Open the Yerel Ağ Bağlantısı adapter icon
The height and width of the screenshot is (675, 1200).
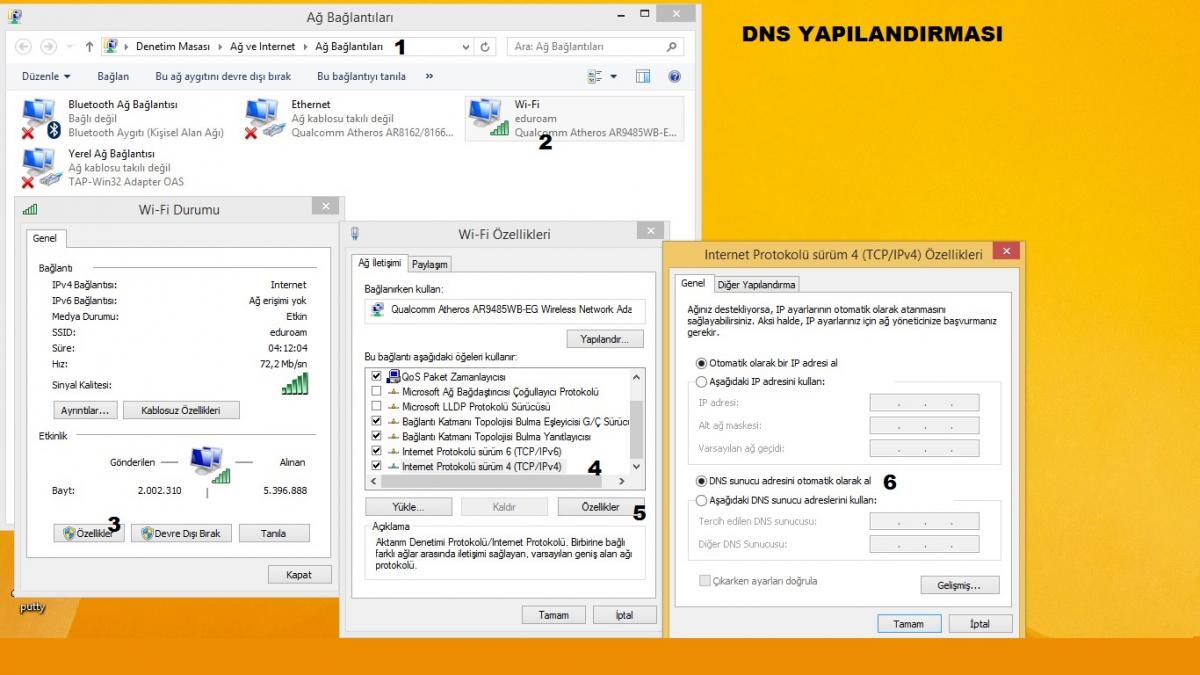click(41, 167)
